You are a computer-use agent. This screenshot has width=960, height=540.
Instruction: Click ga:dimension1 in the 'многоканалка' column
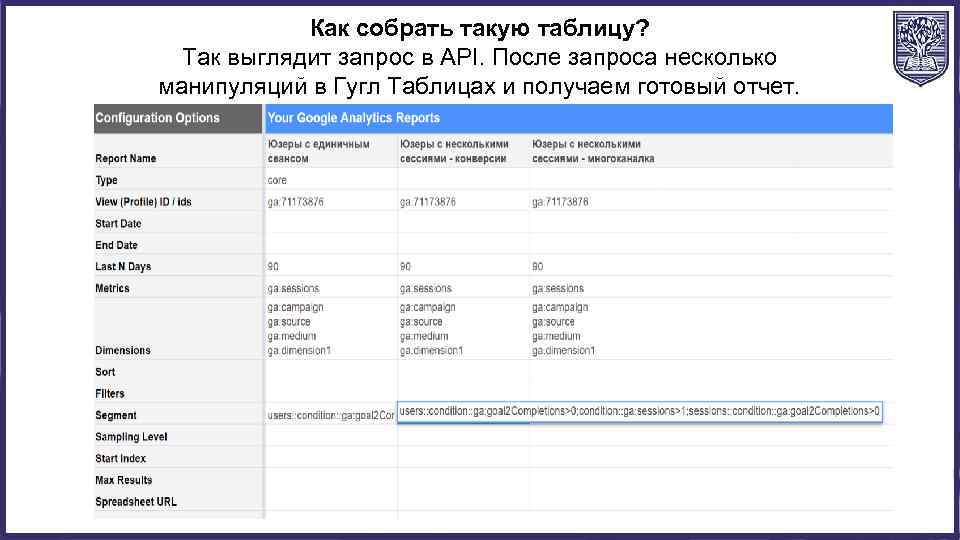(563, 351)
